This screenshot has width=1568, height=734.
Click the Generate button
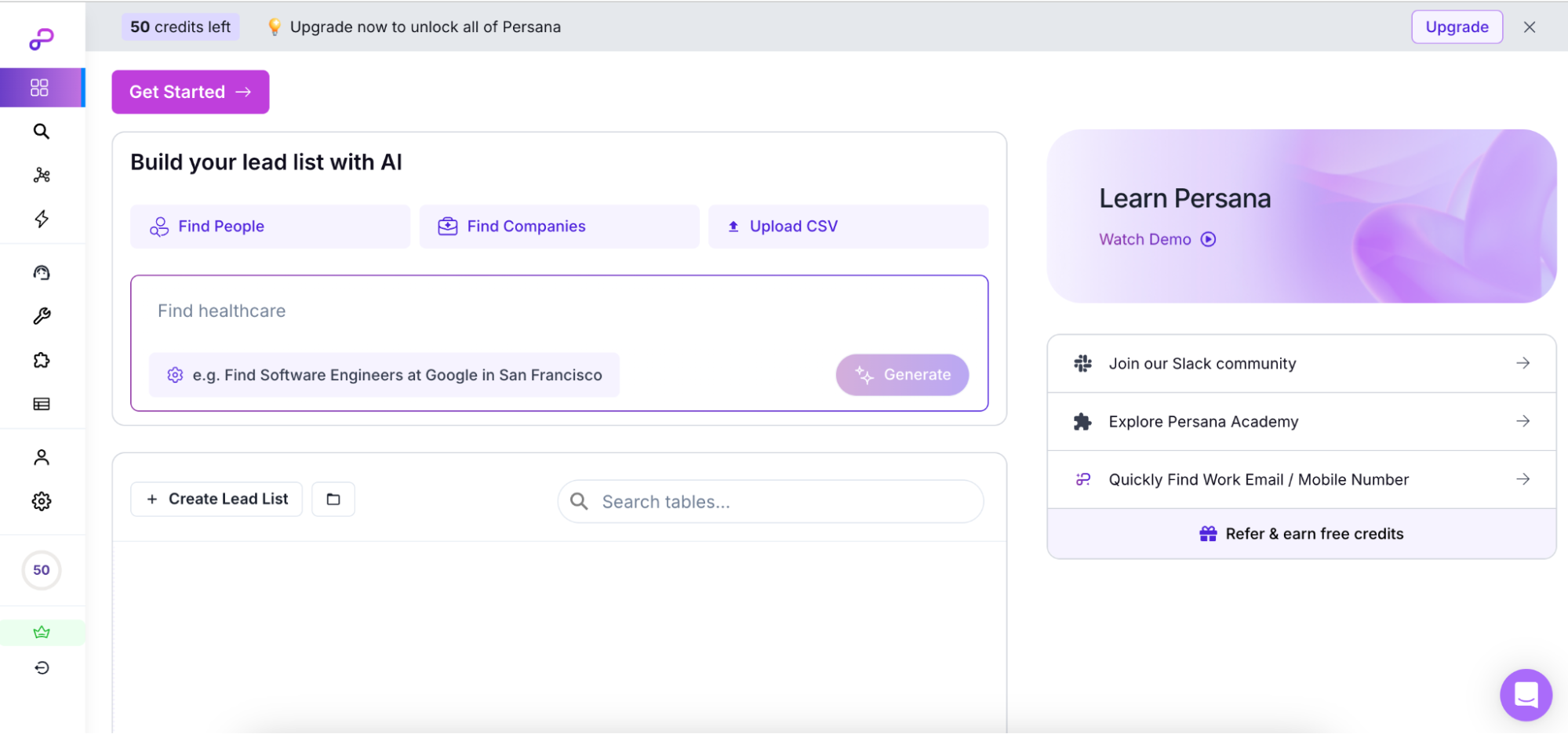(902, 375)
